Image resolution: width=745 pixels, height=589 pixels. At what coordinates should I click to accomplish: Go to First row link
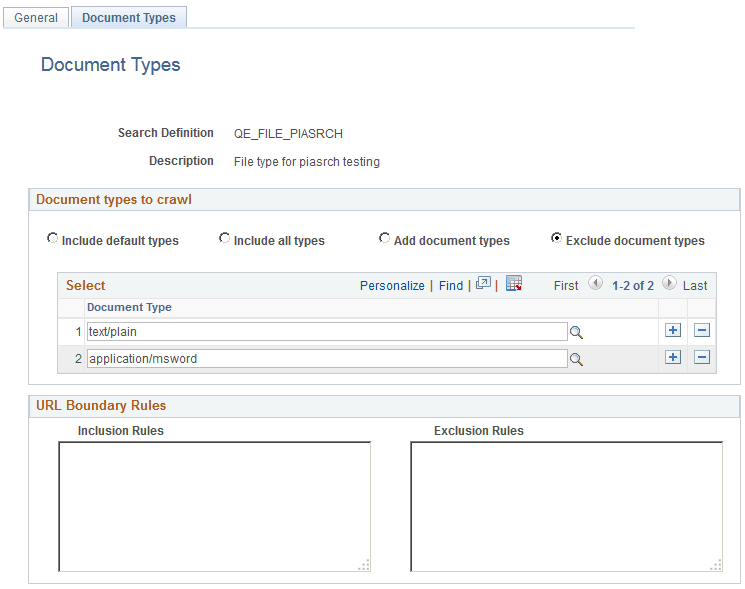[x=566, y=286]
